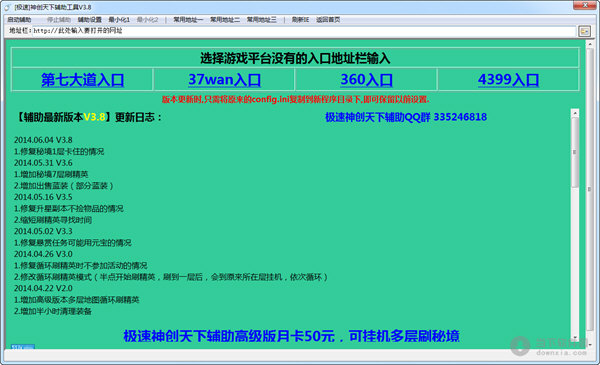Click the address bar URL input field

304,31
